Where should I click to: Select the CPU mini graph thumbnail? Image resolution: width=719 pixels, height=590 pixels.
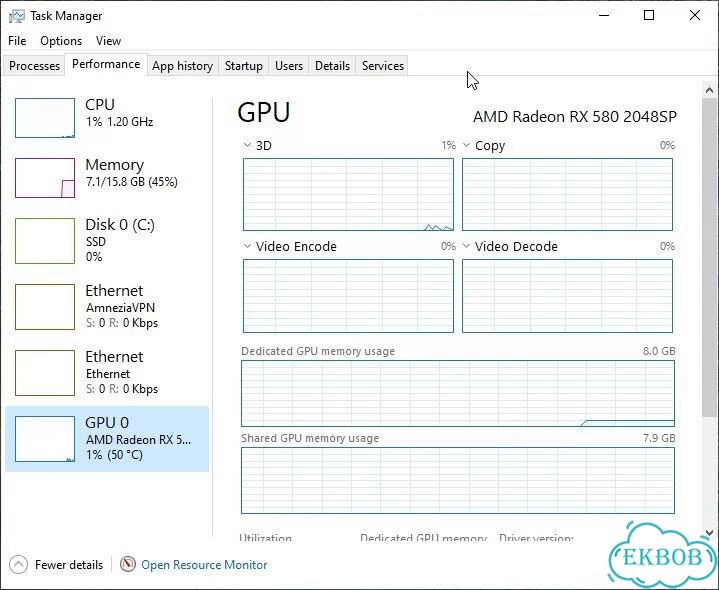[45, 118]
